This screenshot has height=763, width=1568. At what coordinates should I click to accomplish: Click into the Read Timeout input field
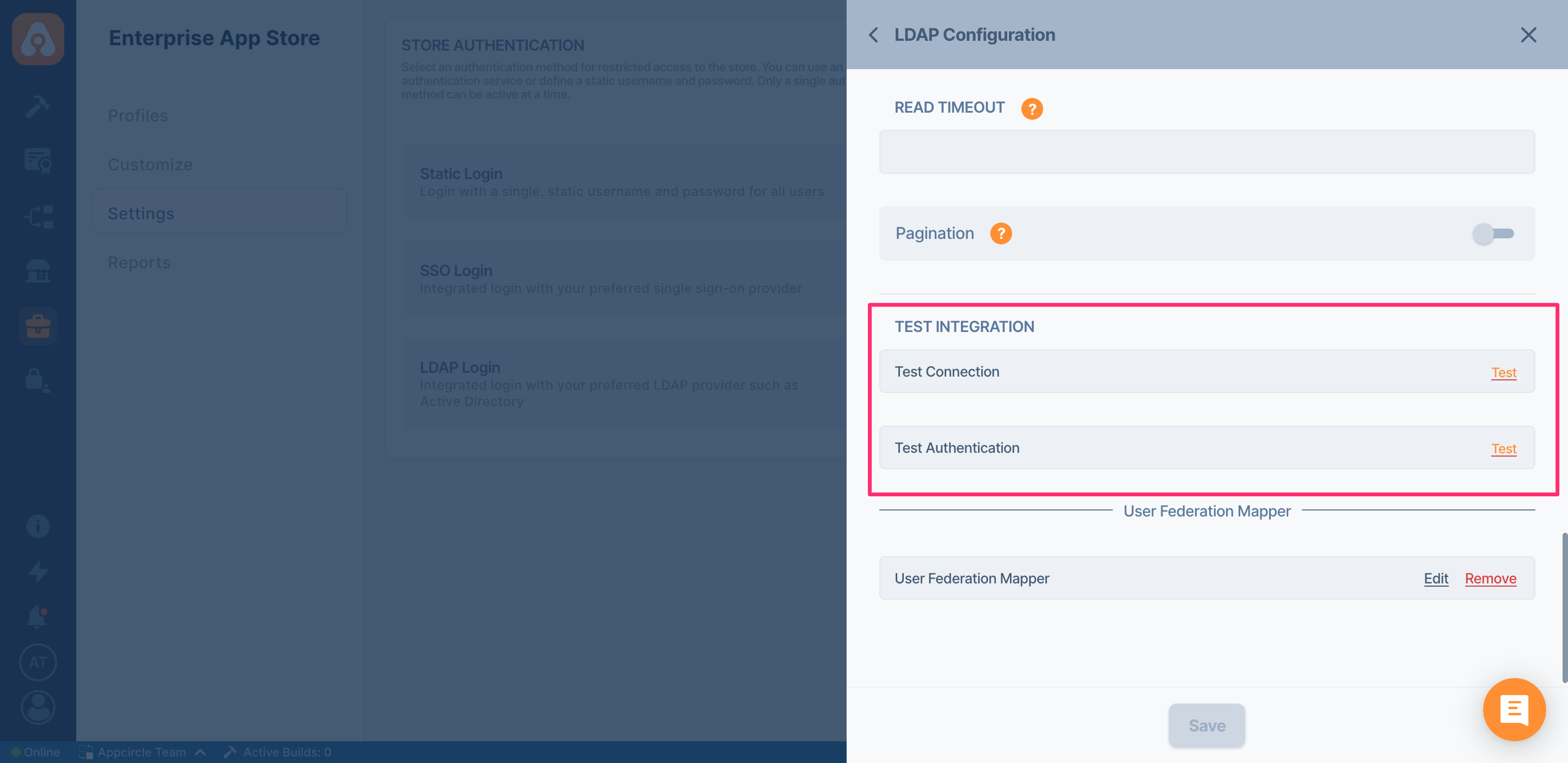[1206, 151]
